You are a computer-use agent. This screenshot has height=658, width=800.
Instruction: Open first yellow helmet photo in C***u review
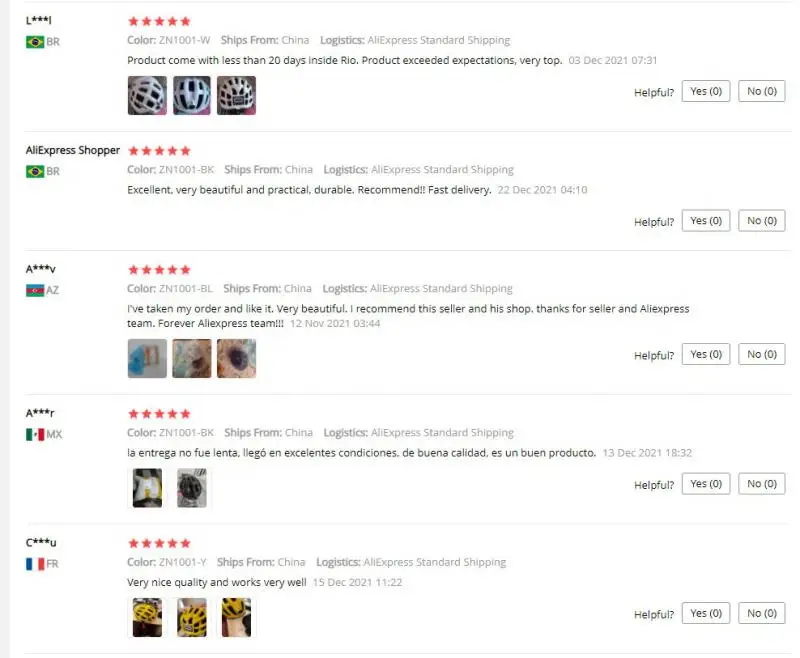(x=147, y=618)
